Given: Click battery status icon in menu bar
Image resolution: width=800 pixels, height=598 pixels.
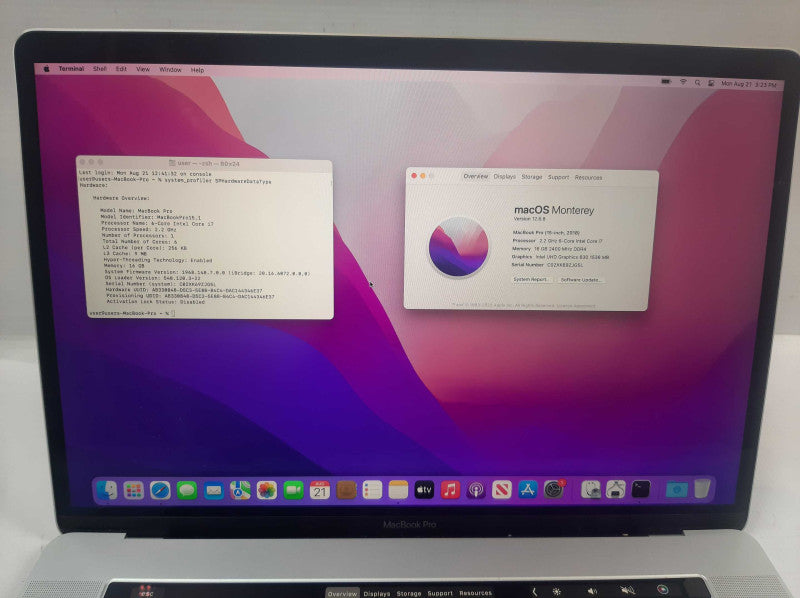Looking at the screenshot, I should click(666, 82).
